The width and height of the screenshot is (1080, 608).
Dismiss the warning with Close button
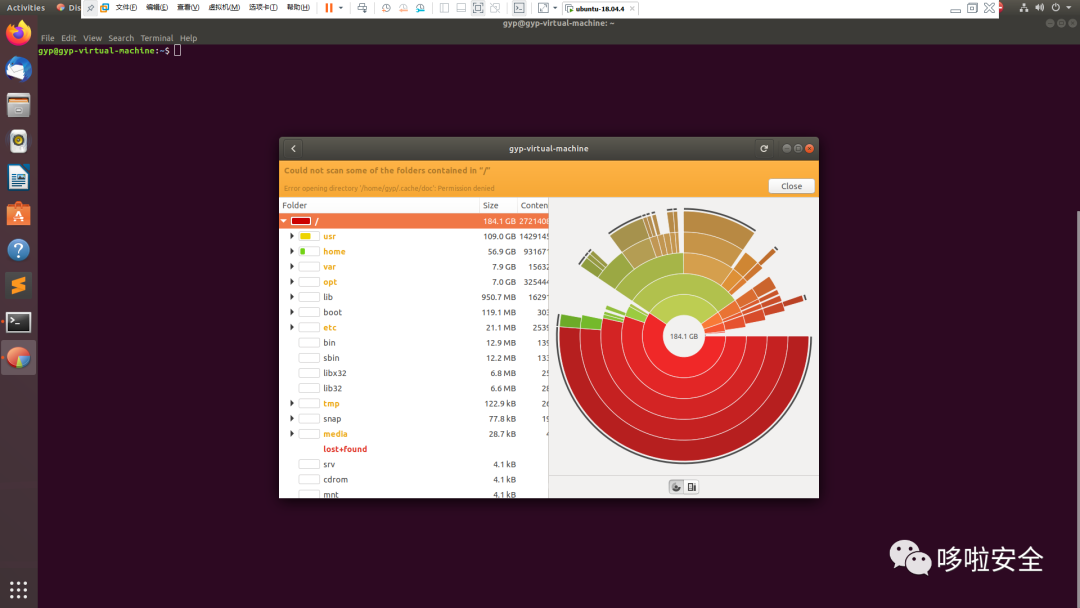tap(791, 186)
